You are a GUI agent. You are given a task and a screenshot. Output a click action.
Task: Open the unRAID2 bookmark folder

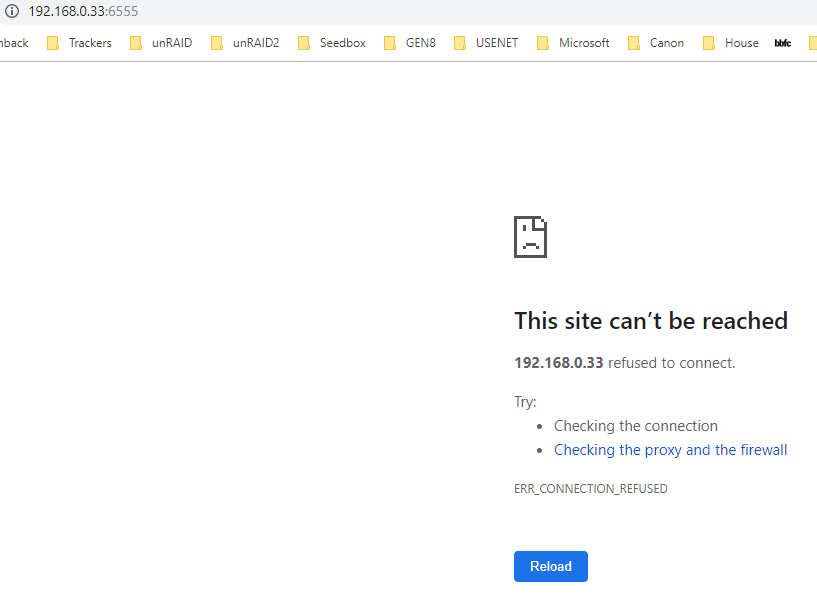[x=245, y=43]
